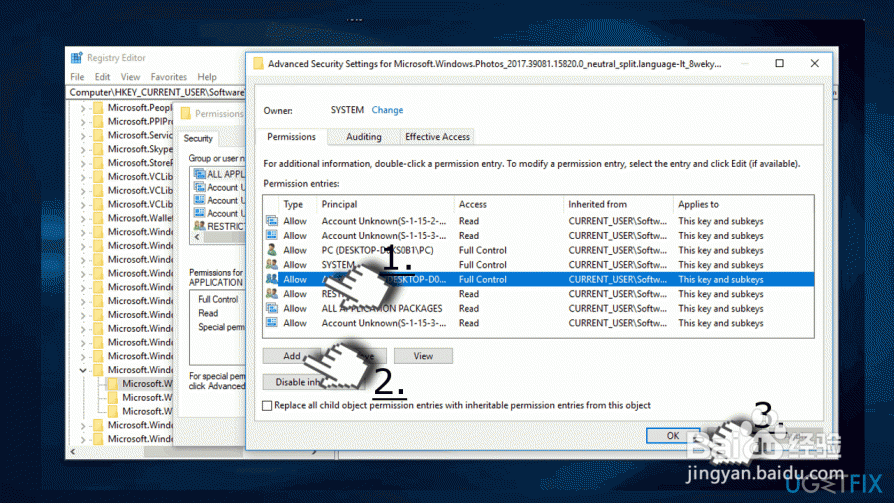
Task: Click the Registry Editor address bar path
Action: point(157,92)
